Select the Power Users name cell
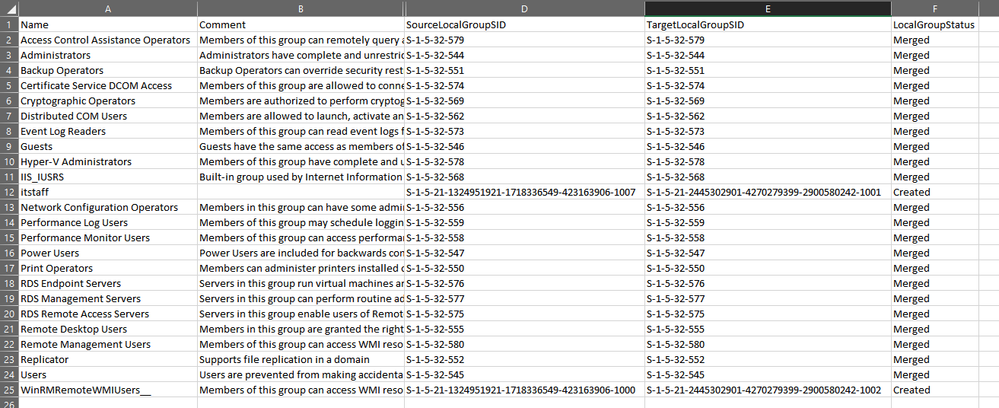This screenshot has height=408, width=999. (x=108, y=253)
